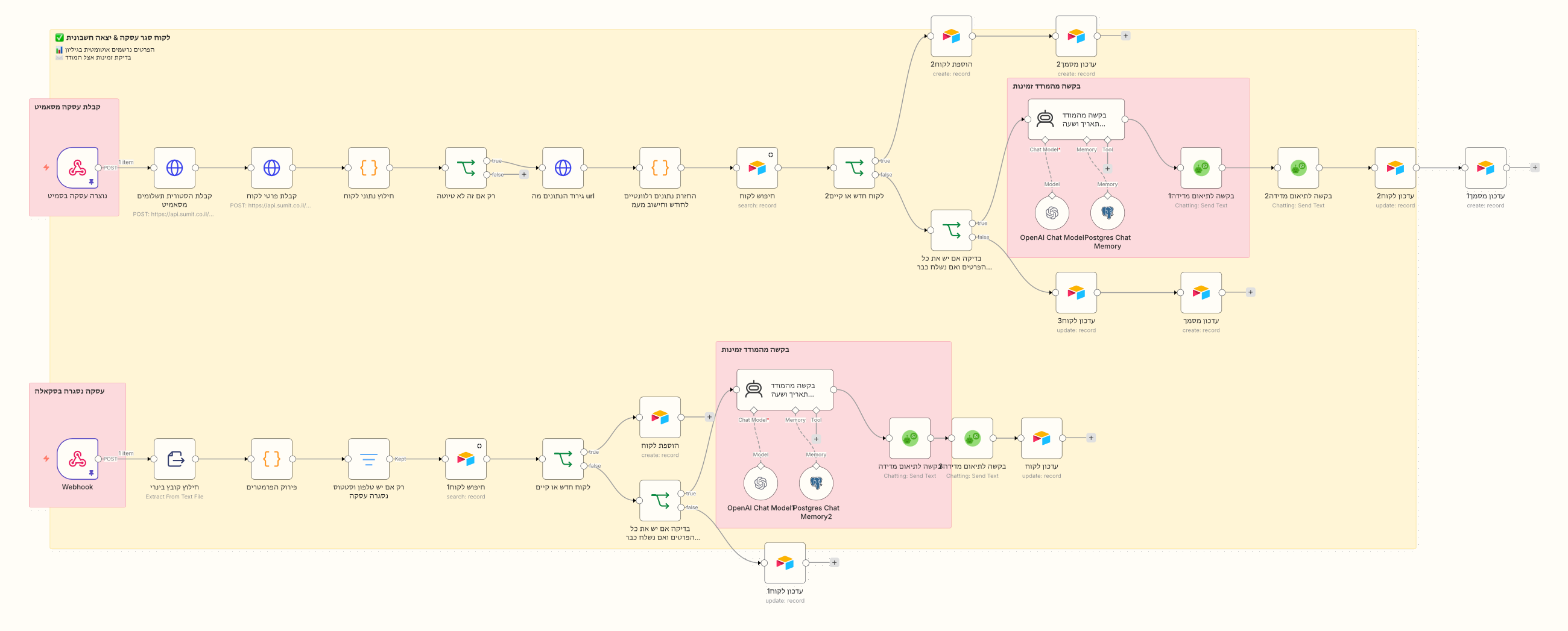
Task: Select the חיפוש לקוח Airtable search node
Action: click(x=757, y=168)
